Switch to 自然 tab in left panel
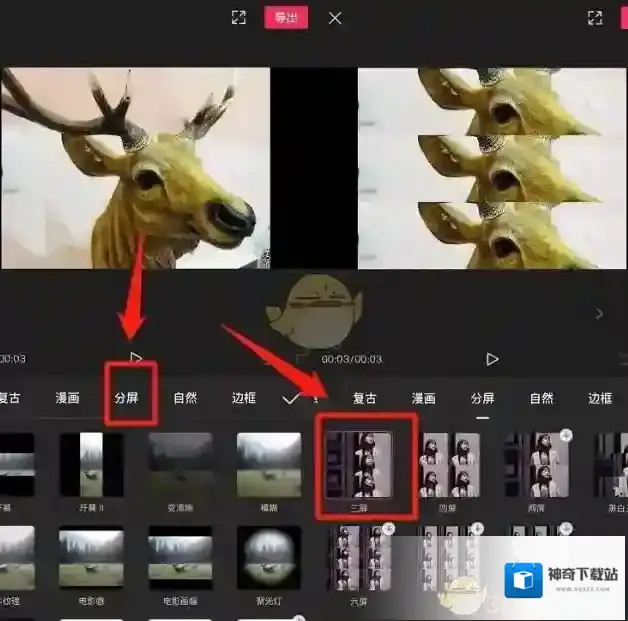628x621 pixels. point(185,398)
